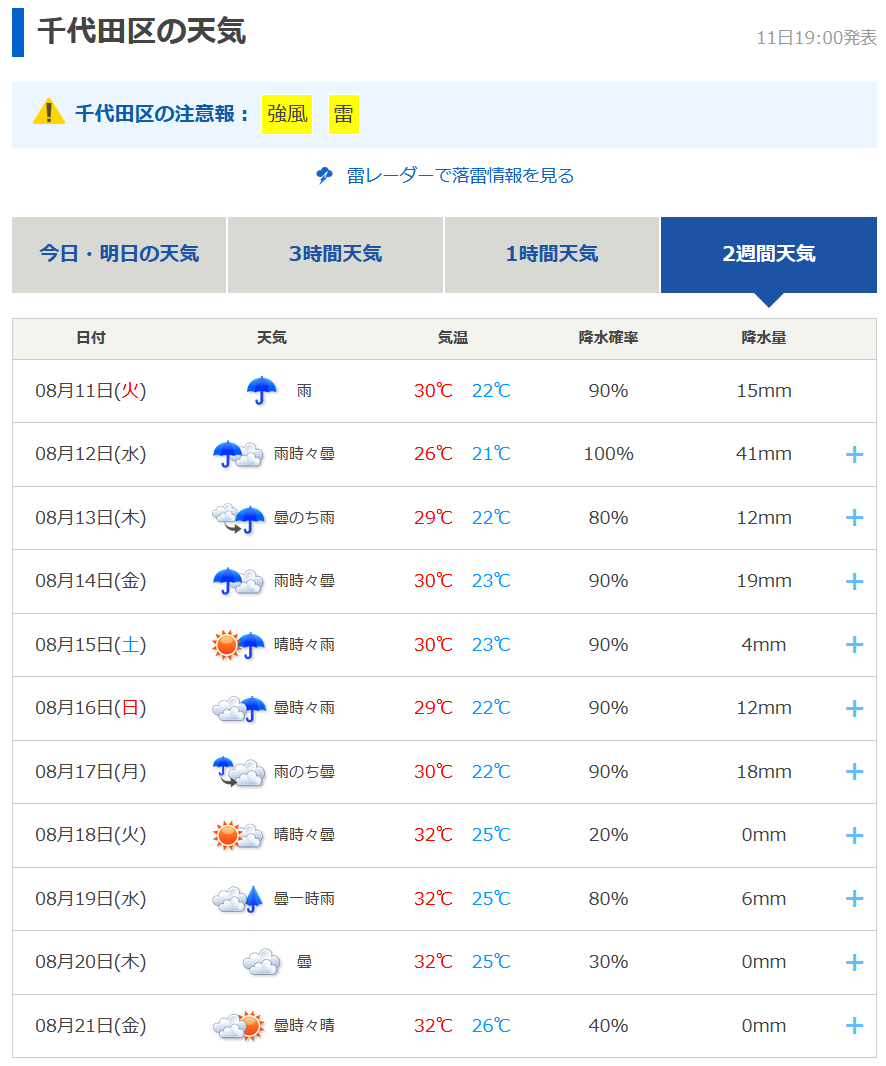Expand the 08月20日 row details
This screenshot has width=886, height=1066.
(854, 963)
